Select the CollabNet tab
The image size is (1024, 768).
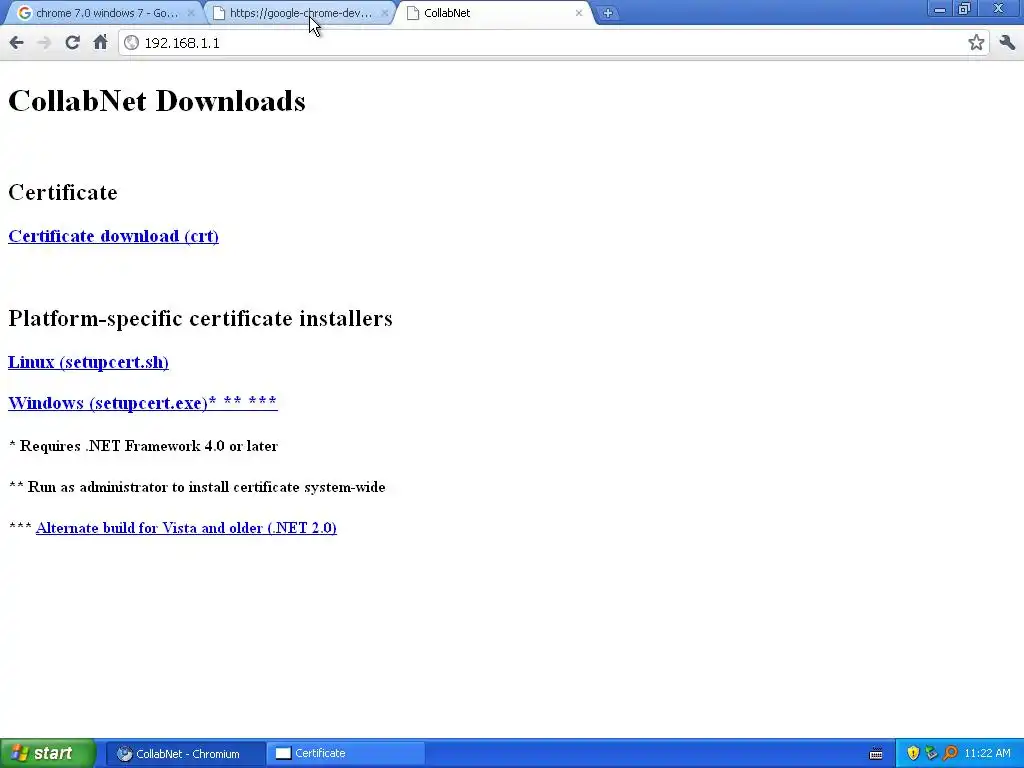coord(494,13)
